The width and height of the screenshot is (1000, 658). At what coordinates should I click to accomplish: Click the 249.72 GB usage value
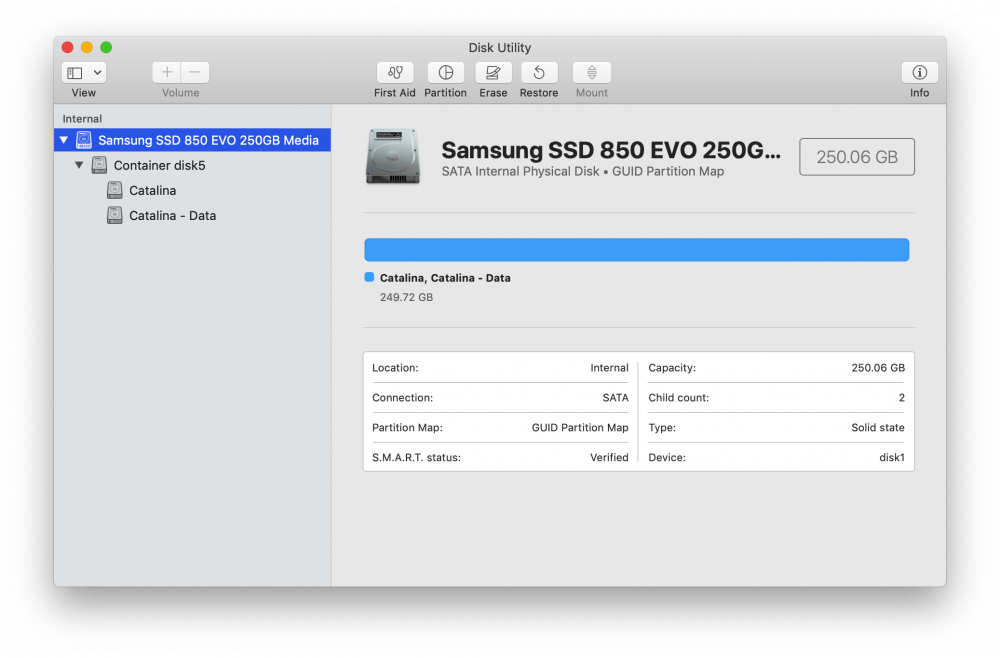pyautogui.click(x=406, y=297)
